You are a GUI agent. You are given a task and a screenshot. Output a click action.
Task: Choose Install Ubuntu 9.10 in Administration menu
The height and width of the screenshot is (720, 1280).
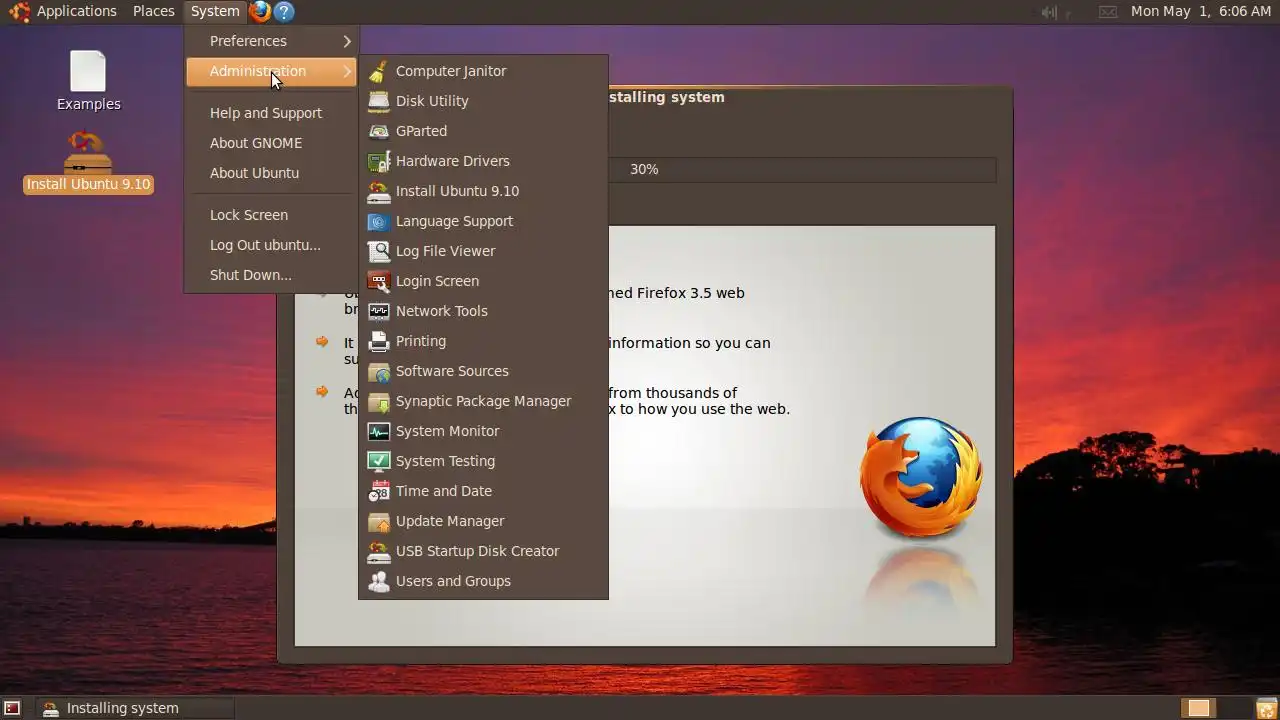(x=483, y=191)
